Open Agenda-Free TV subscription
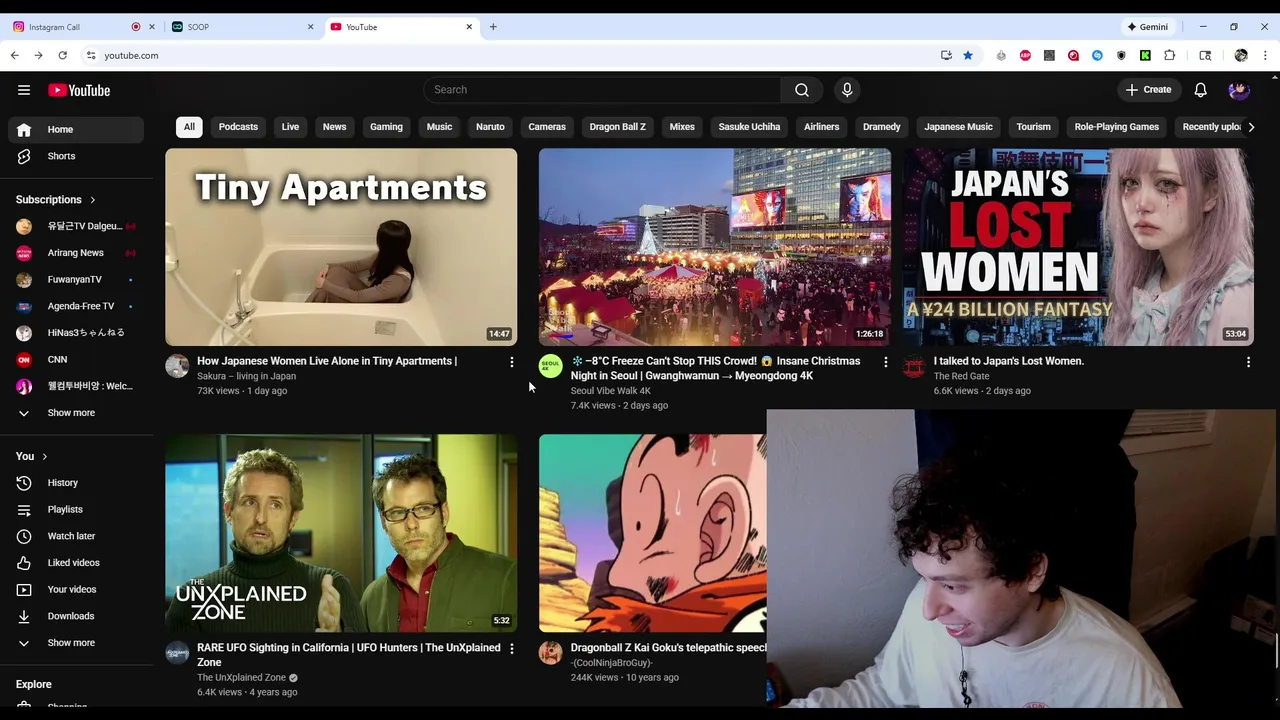 pyautogui.click(x=76, y=306)
